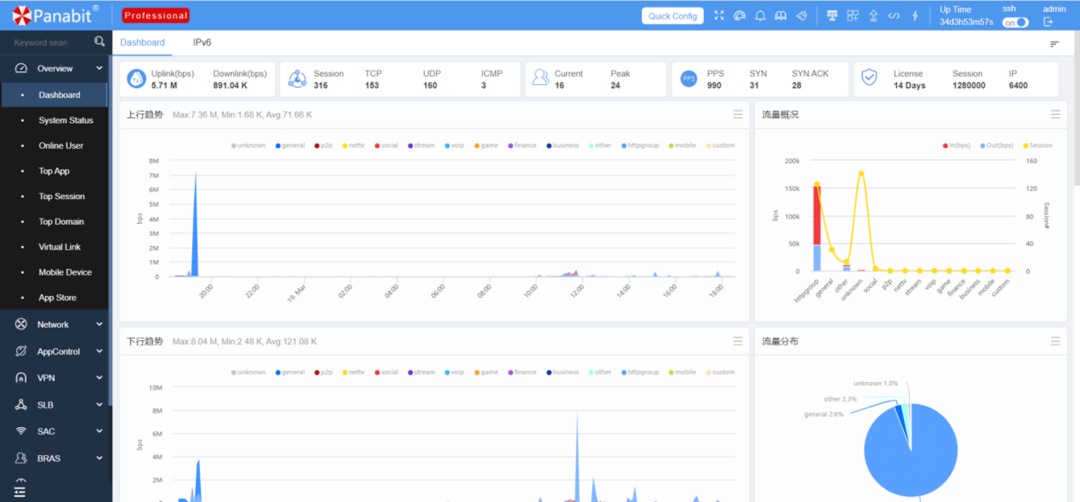
Task: Click the Quick Config button
Action: [672, 16]
